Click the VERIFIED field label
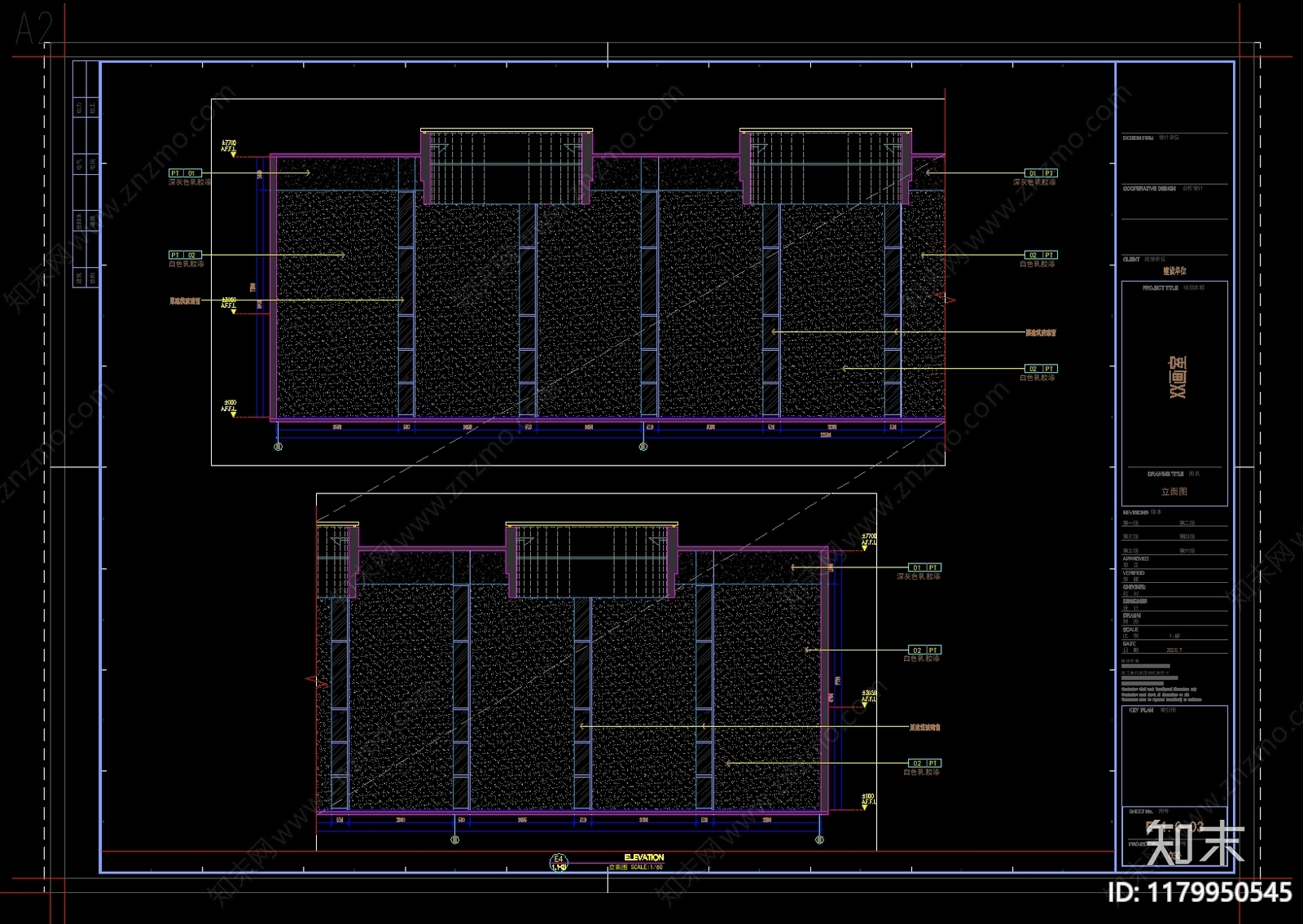1303x924 pixels. [x=1134, y=573]
